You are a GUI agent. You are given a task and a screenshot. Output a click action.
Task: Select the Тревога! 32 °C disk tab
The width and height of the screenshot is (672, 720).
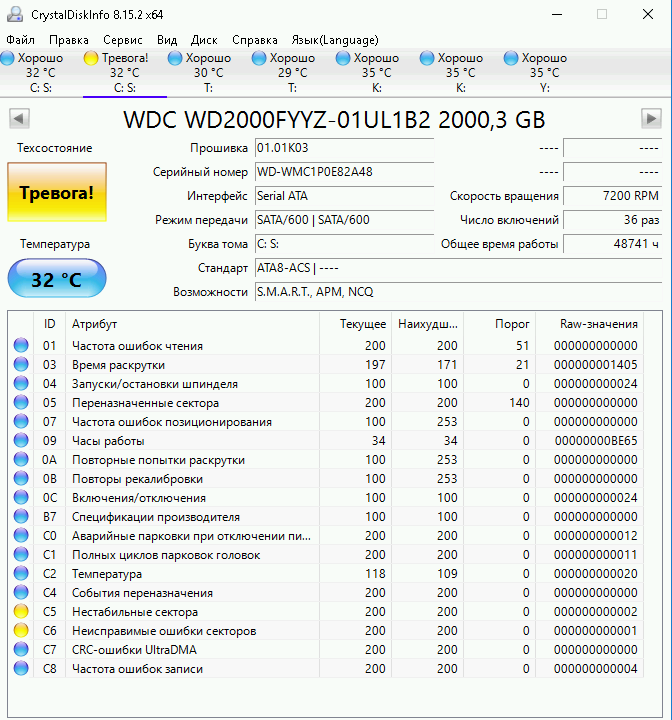[125, 73]
